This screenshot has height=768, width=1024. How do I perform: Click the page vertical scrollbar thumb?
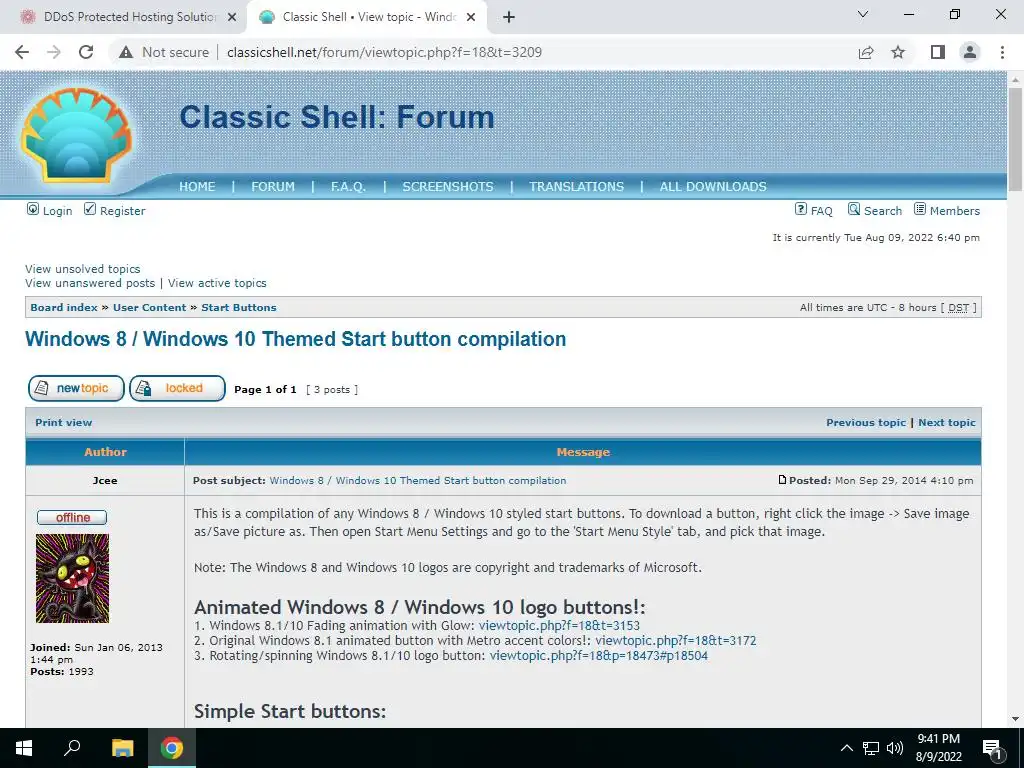[1015, 139]
